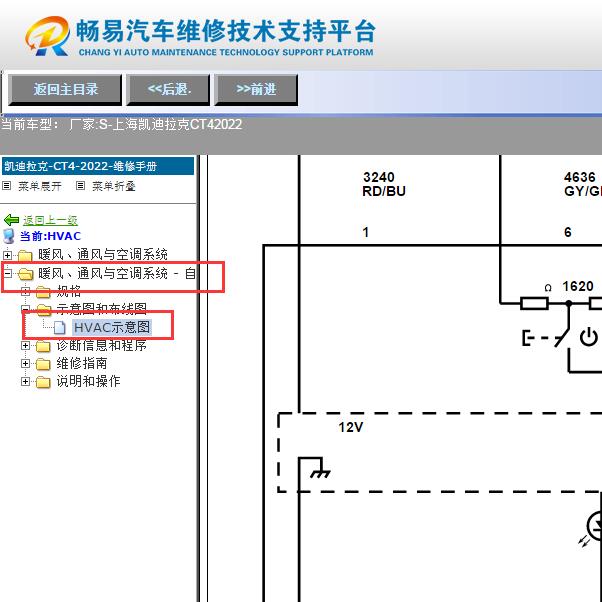This screenshot has height=602, width=602.
Task: Click folder icon of 诊断信息和程序
Action: point(43,346)
